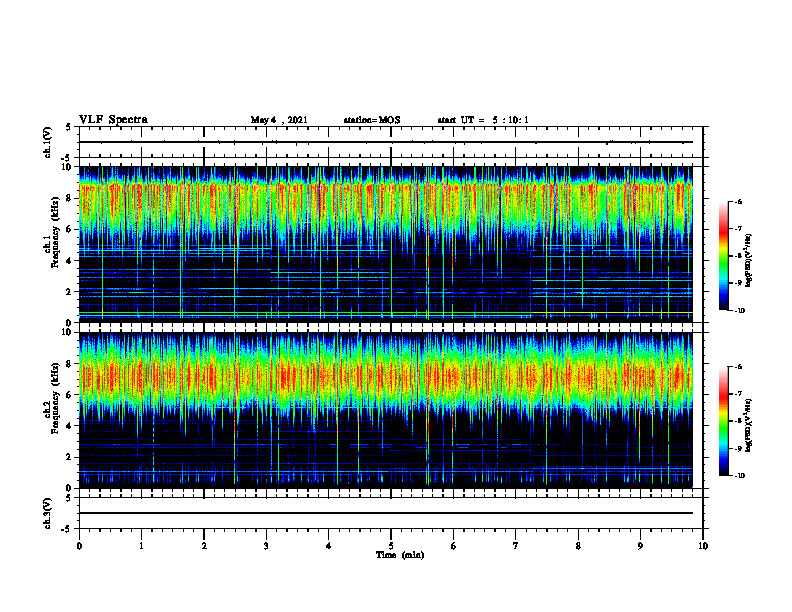Click the lower colorbar 'log(PSD)' unit label
Screen dimensions: 792x612
click(x=749, y=426)
